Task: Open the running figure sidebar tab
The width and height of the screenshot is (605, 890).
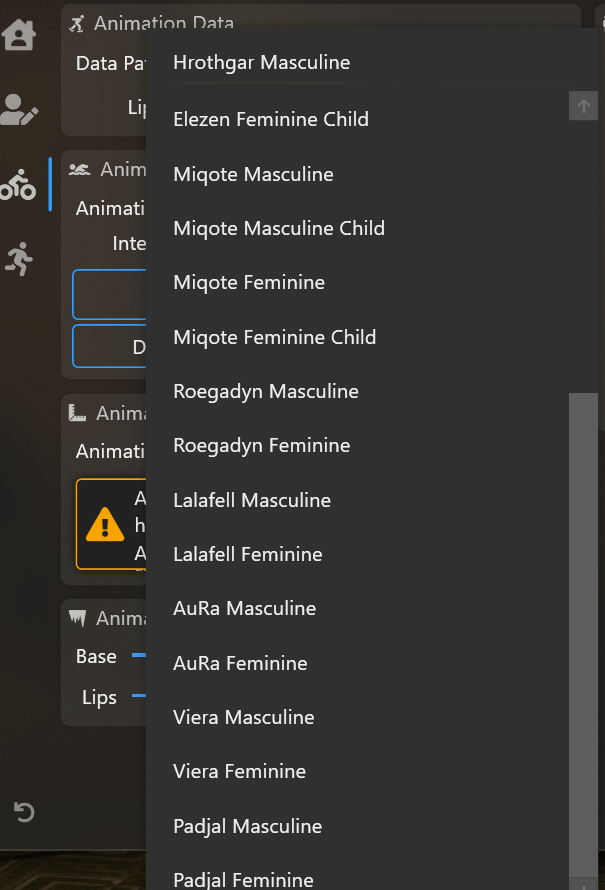Action: pos(19,259)
